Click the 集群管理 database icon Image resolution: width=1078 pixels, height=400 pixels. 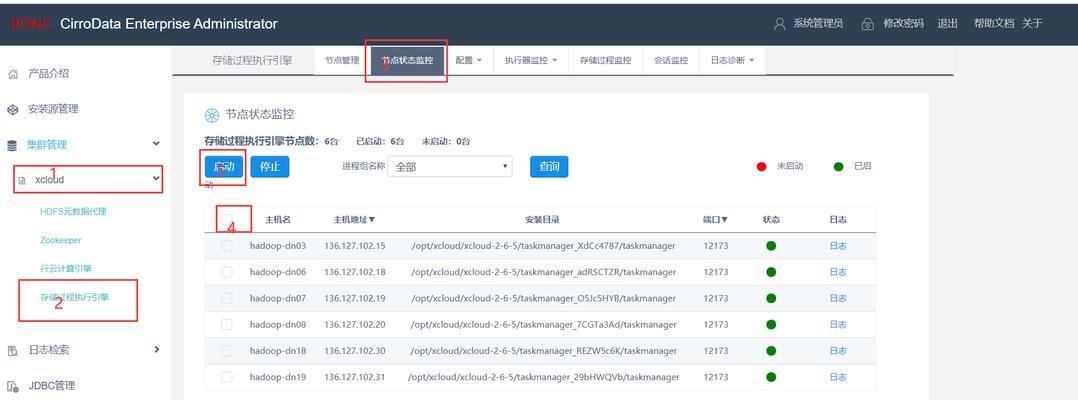[12, 146]
